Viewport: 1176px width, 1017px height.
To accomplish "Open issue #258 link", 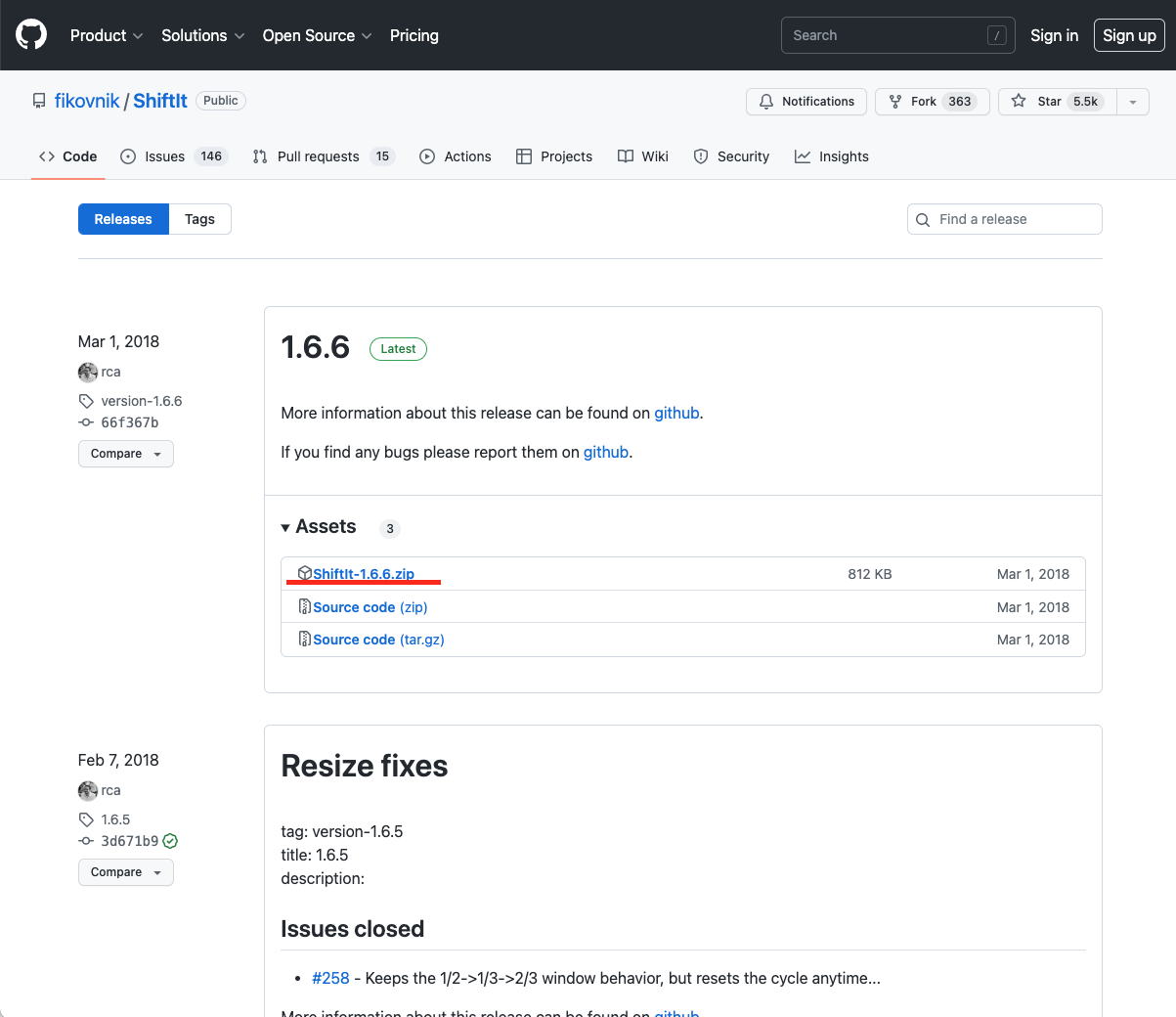I will (330, 978).
